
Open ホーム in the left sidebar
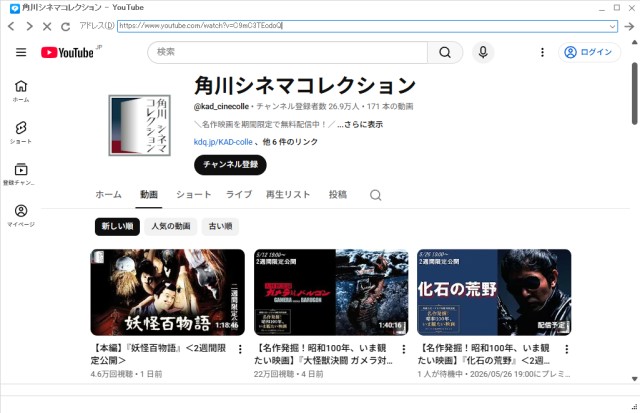21,91
